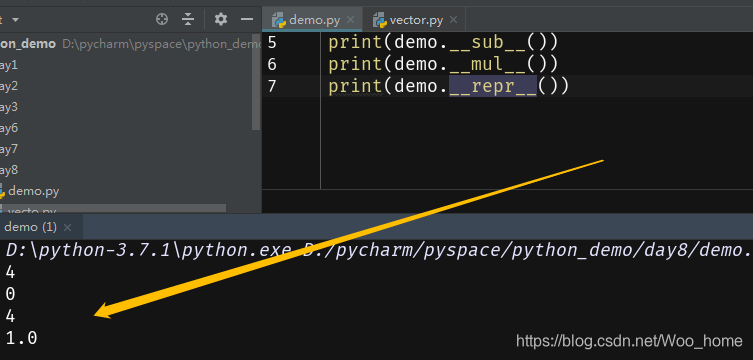This screenshot has height=360, width=753.
Task: Open the project view dropdown arrow
Action: (x=15, y=20)
